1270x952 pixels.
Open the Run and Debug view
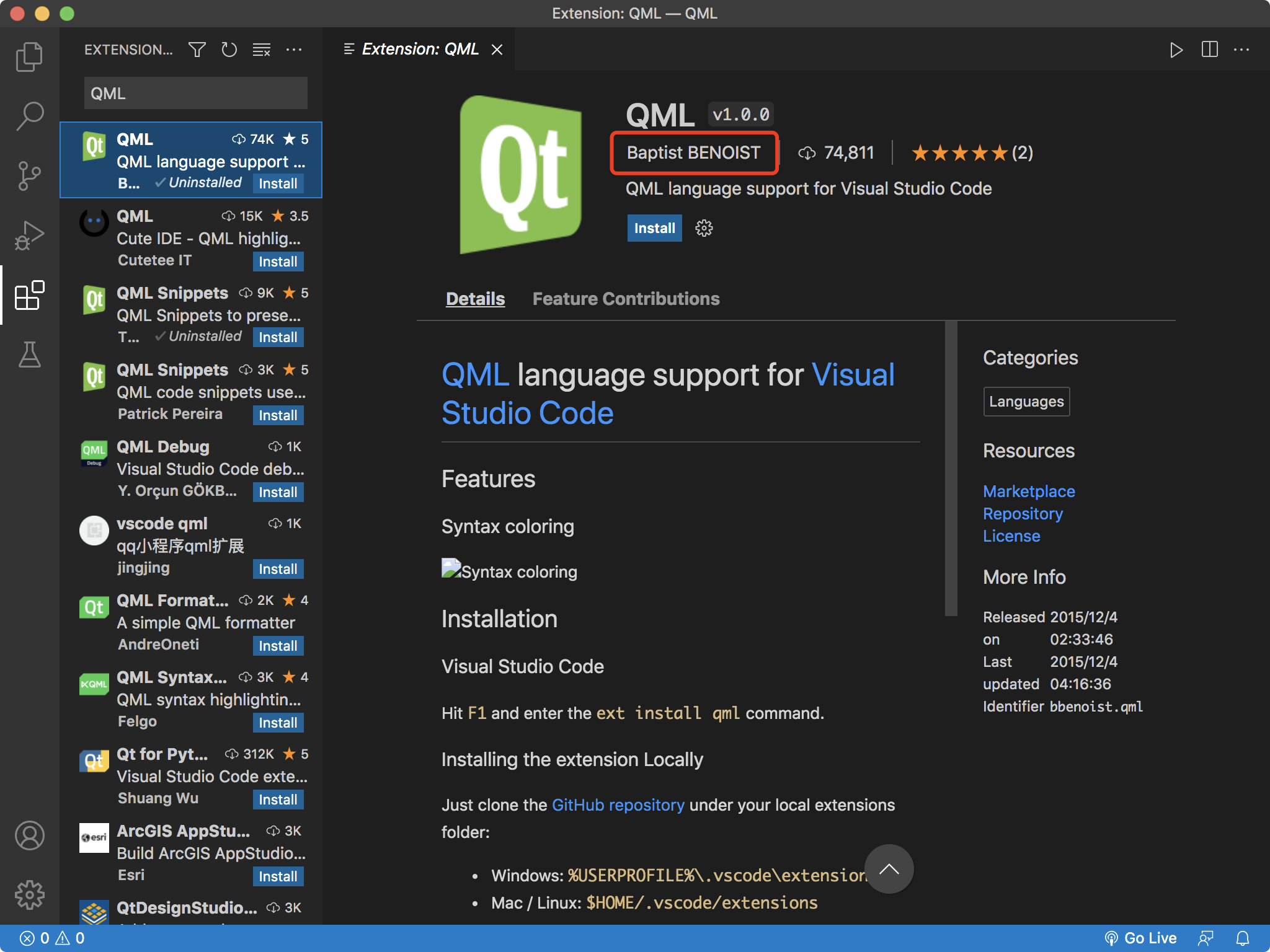tap(29, 235)
